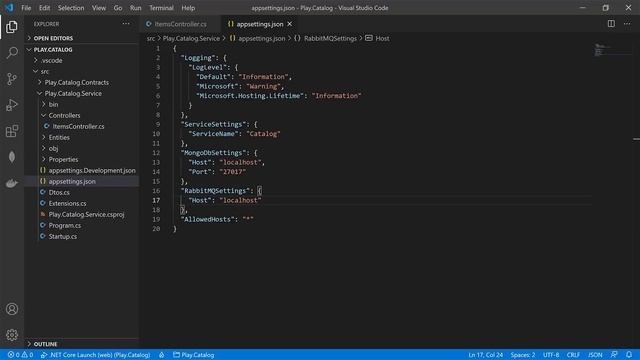Open Play.Catalog.Service.csproj file
The image size is (640, 360).
(82, 215)
